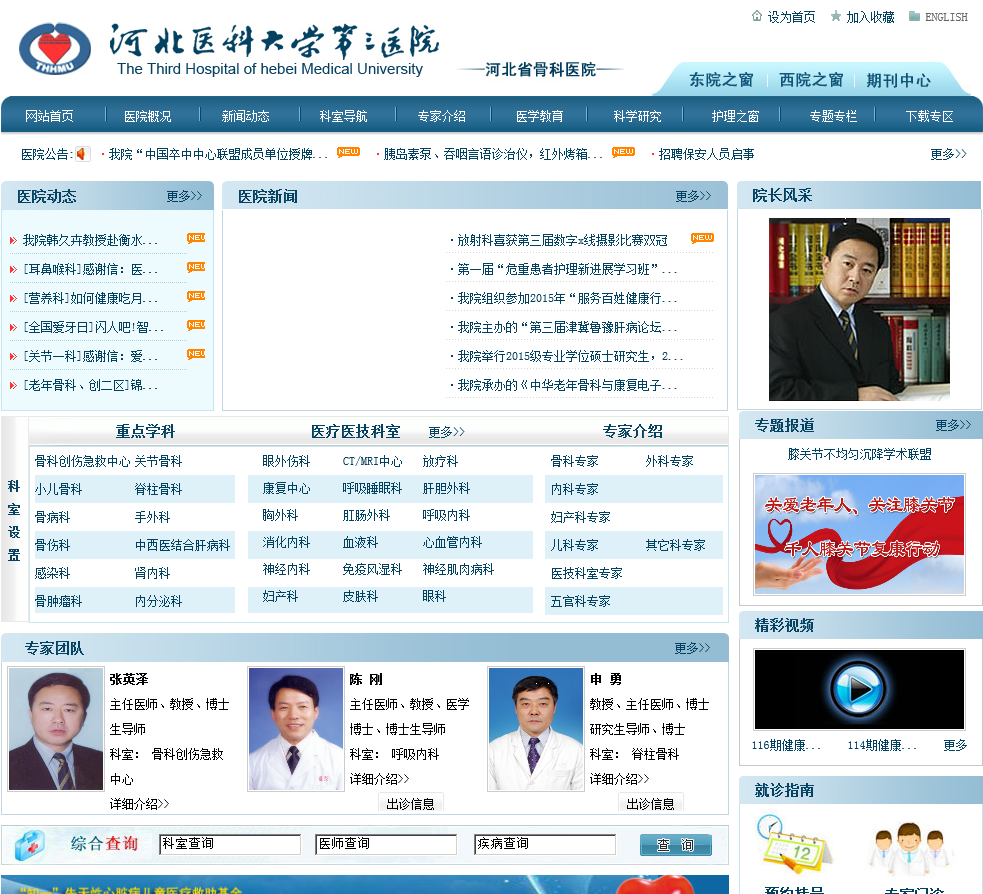The height and width of the screenshot is (894, 983).
Task: Expand 更多>> next to 医疗医技科室
Action: (446, 432)
